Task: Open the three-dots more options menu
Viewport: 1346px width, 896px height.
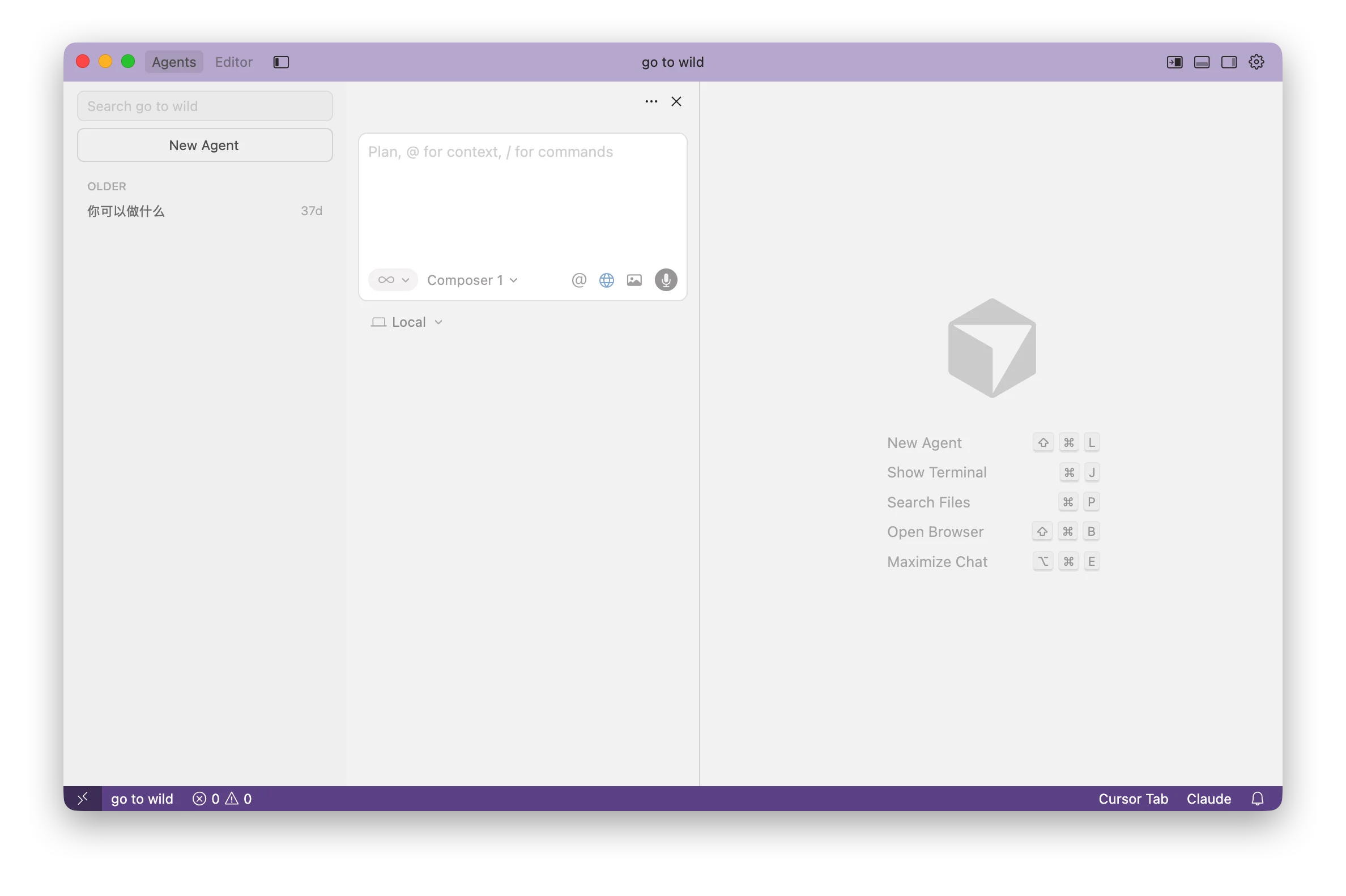Action: coord(651,102)
